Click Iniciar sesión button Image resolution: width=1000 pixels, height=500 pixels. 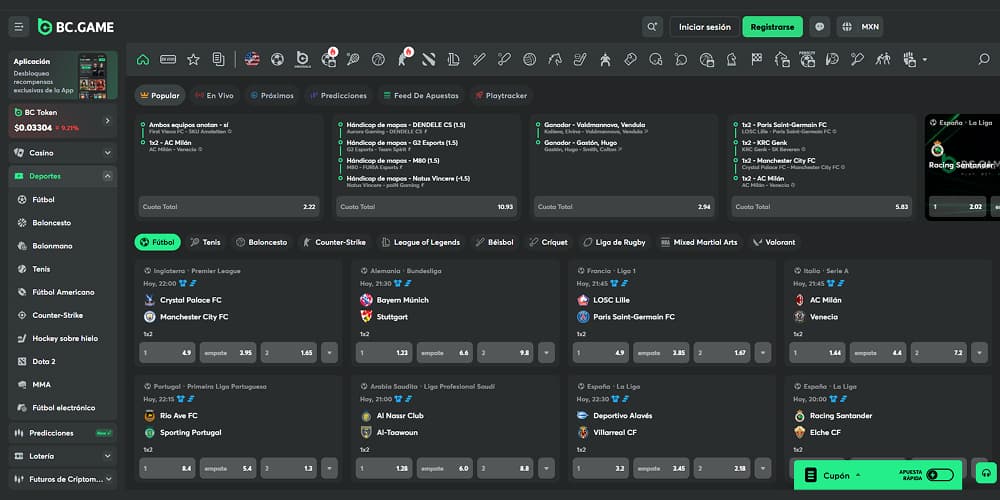tap(704, 27)
